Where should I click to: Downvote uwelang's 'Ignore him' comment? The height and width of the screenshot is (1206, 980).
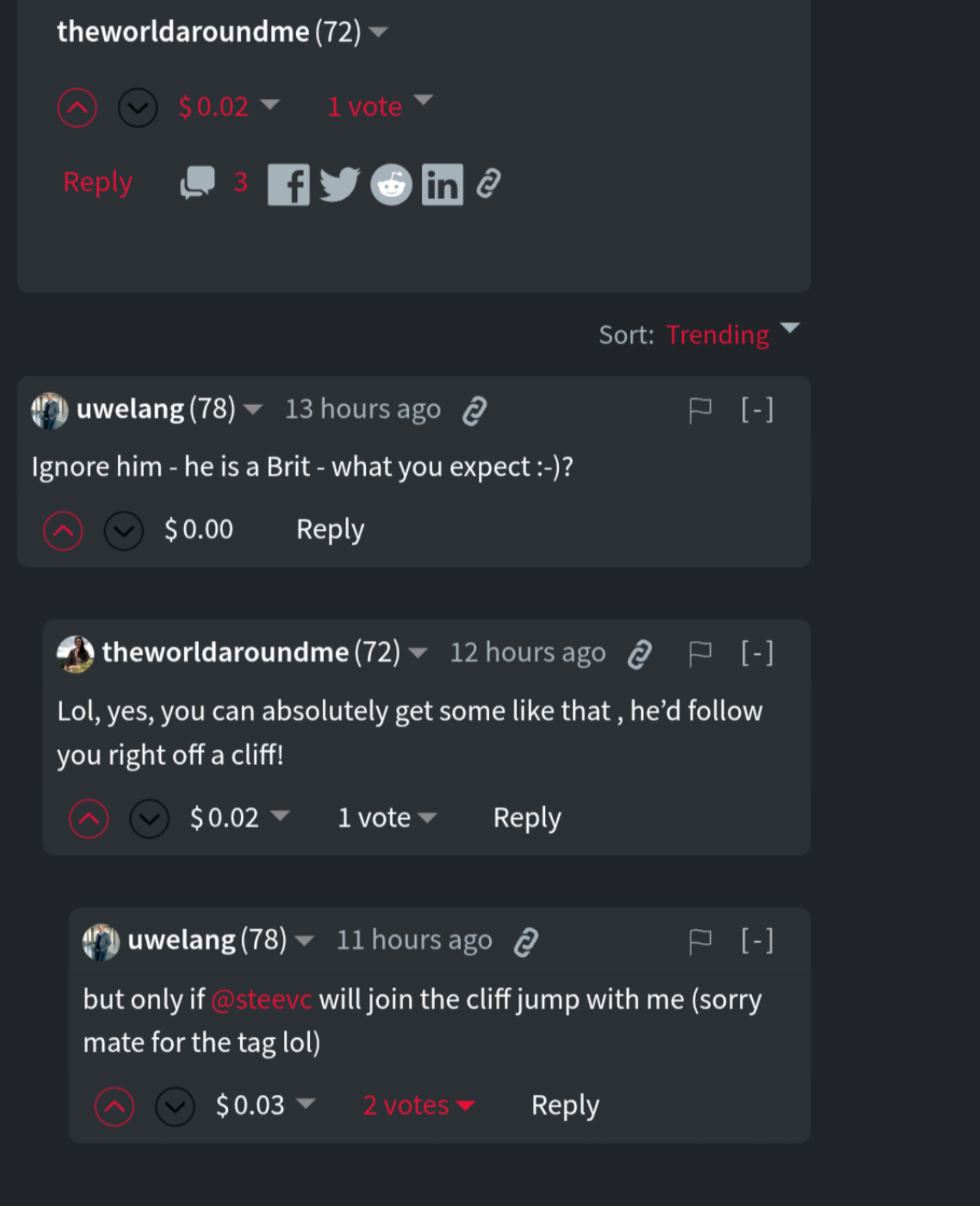point(124,531)
